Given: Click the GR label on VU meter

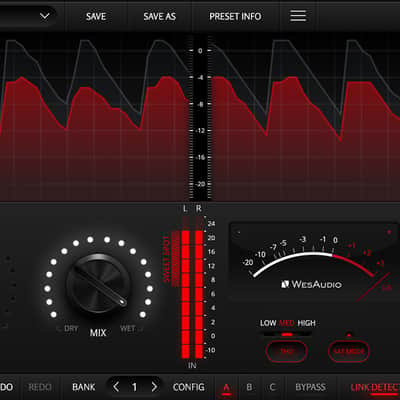Looking at the screenshot, I should pyautogui.click(x=386, y=288).
